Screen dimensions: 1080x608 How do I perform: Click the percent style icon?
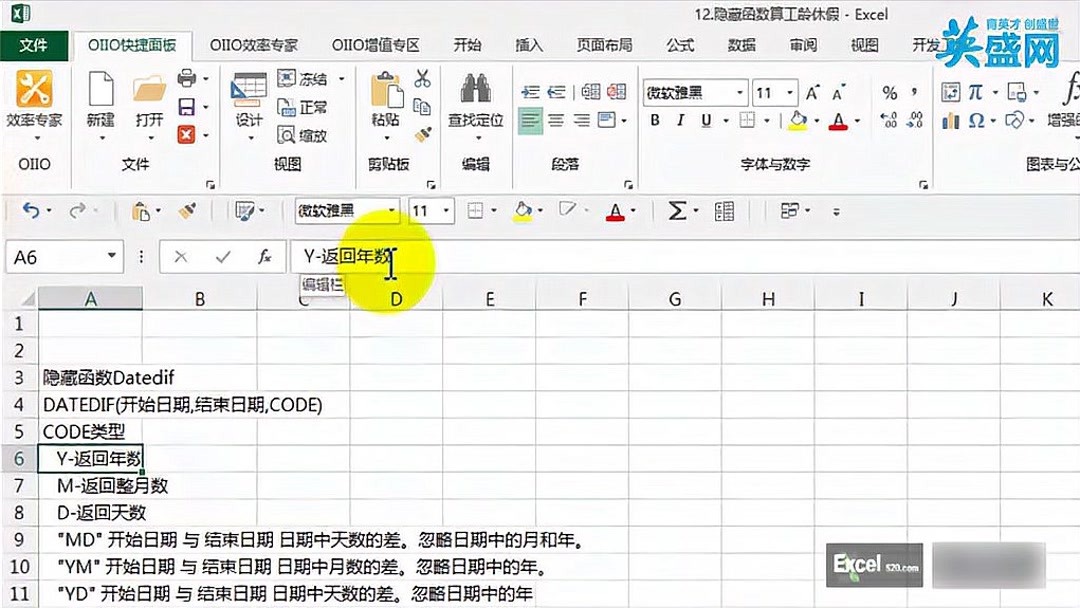(x=888, y=91)
